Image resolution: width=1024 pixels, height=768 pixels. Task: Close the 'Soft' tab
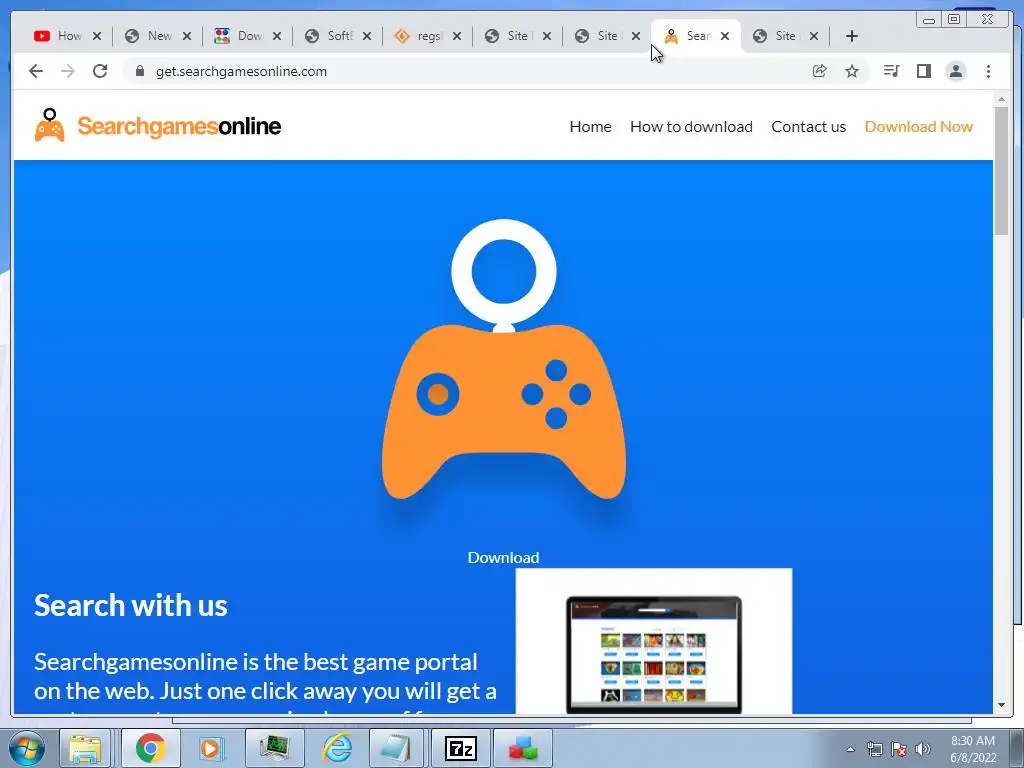pos(367,36)
